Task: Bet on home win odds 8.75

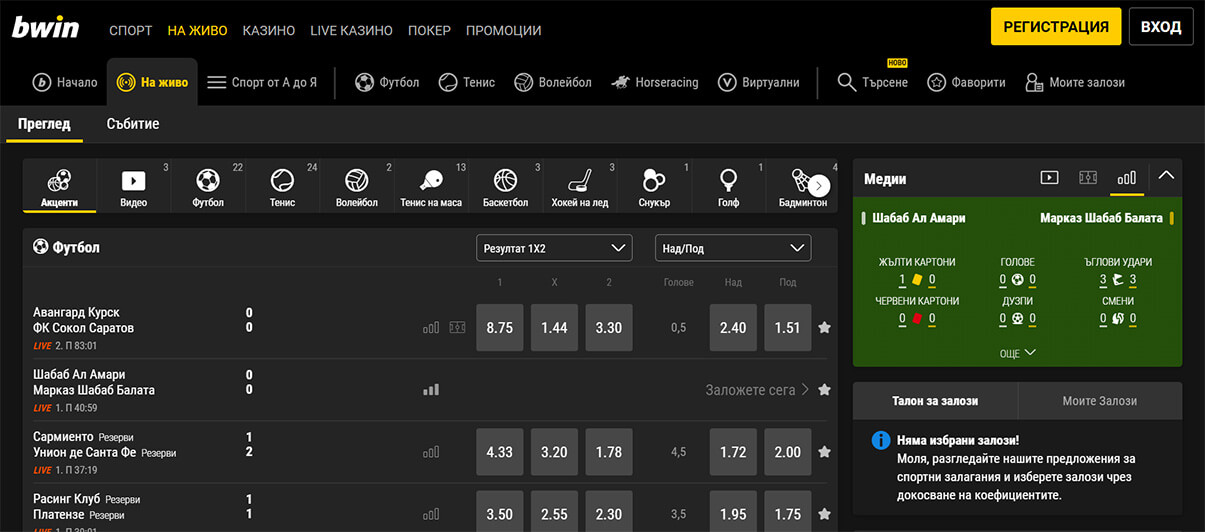Action: [500, 327]
